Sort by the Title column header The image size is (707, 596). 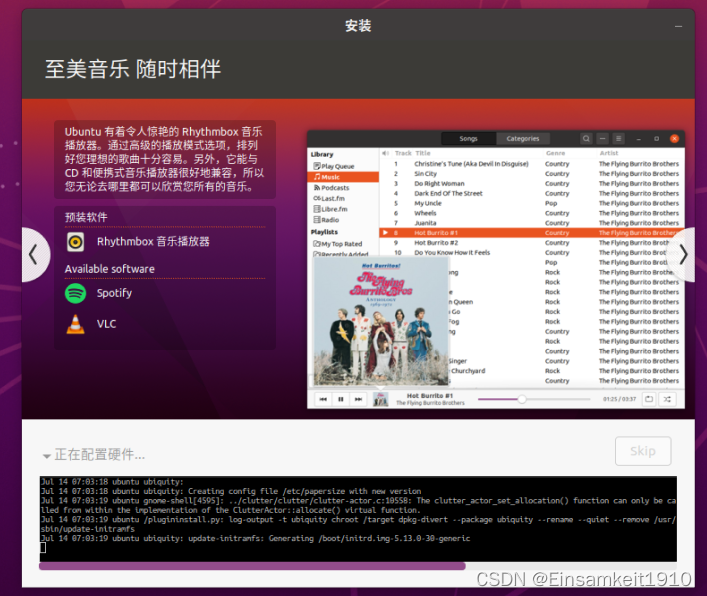coord(423,153)
